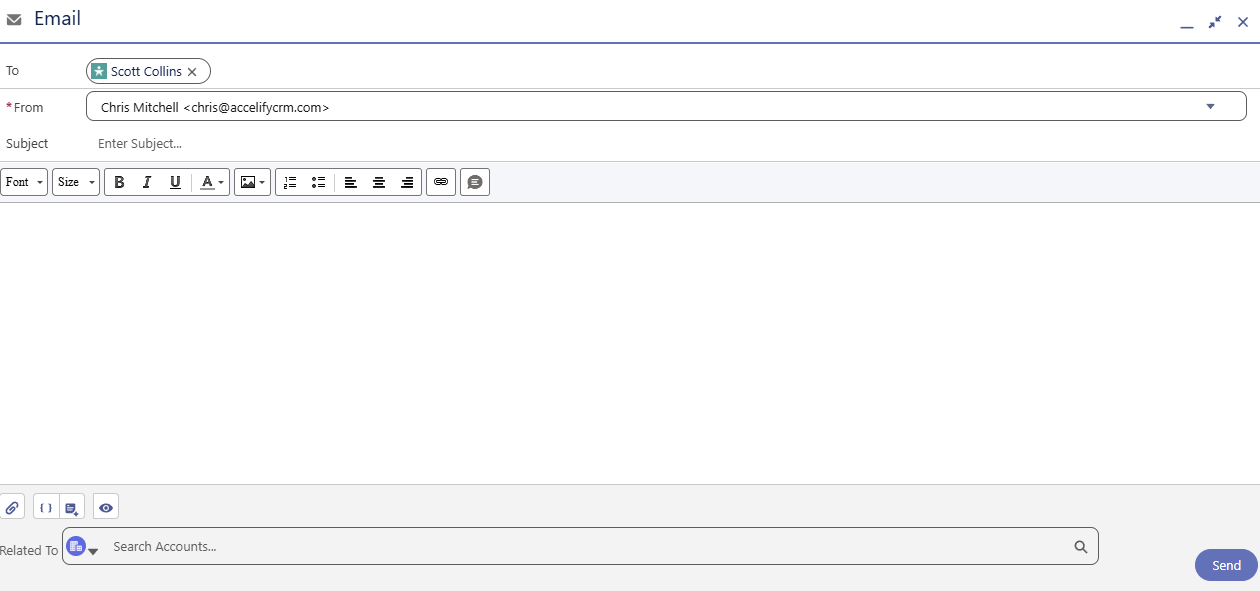Screen dimensions: 1260x591
Task: Remove Scott Collins from recipients
Action: (192, 72)
